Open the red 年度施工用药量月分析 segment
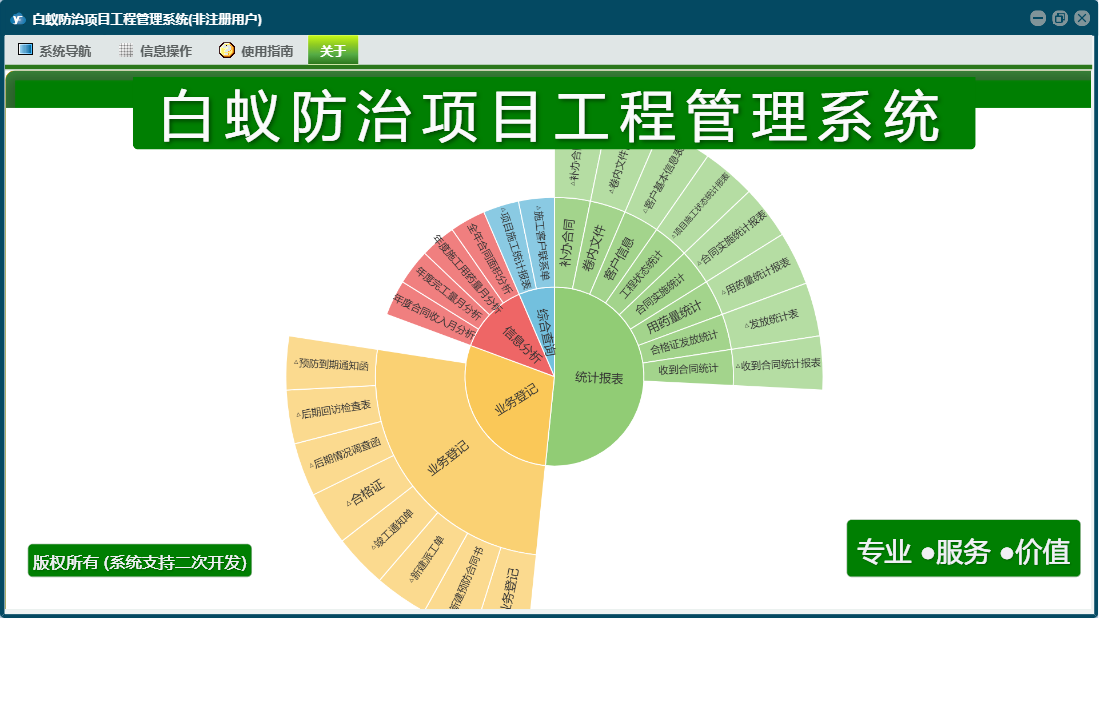This screenshot has height=723, width=1099. 467,274
